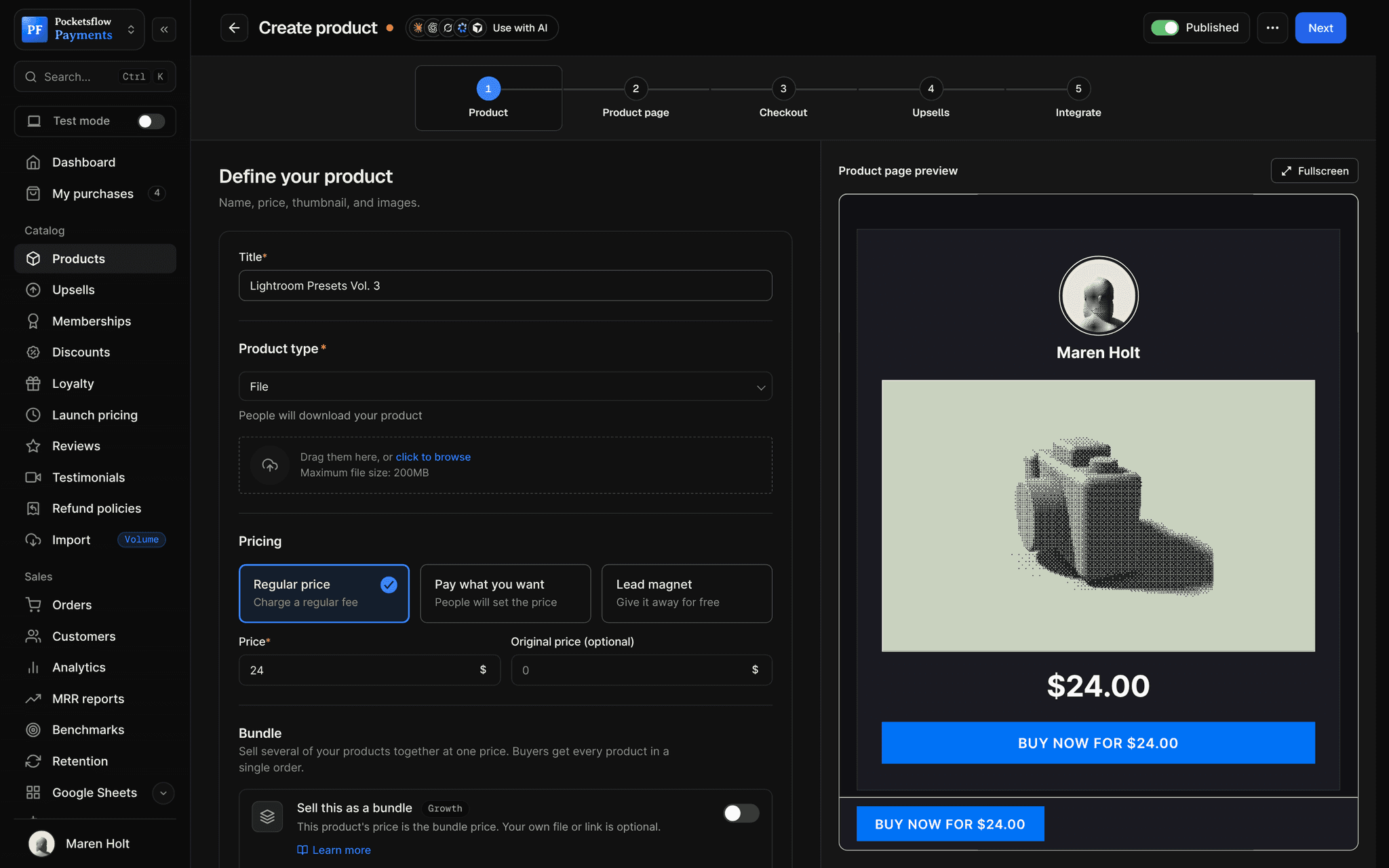Screen dimensions: 1389x868
Task: Click the back arrow beside Create product
Action: [x=234, y=28]
